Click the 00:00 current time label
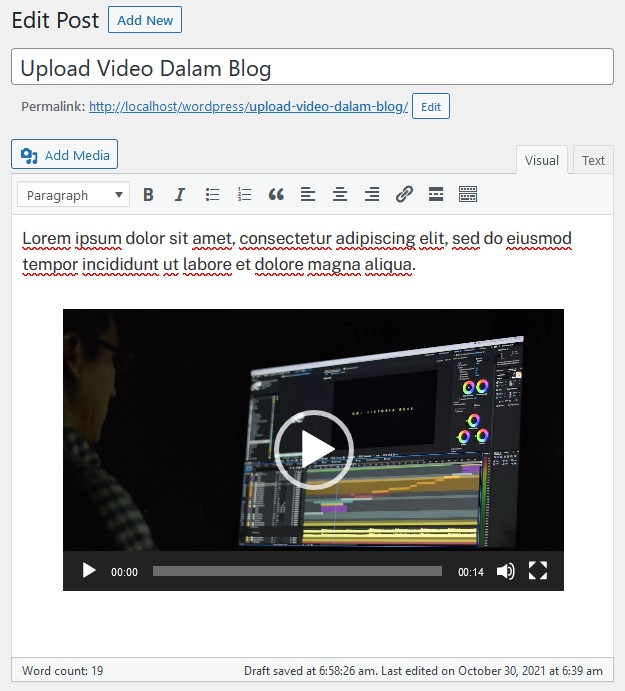This screenshot has width=625, height=691. click(x=124, y=572)
